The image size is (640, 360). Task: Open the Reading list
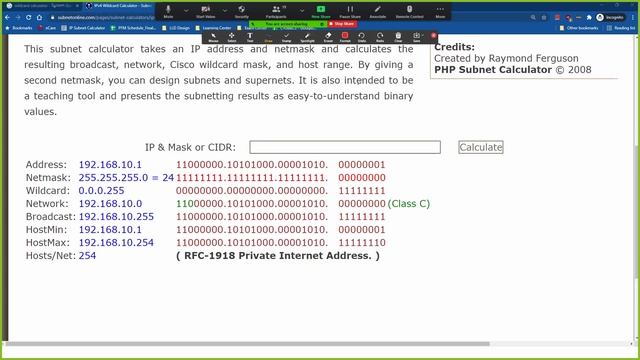click(621, 28)
